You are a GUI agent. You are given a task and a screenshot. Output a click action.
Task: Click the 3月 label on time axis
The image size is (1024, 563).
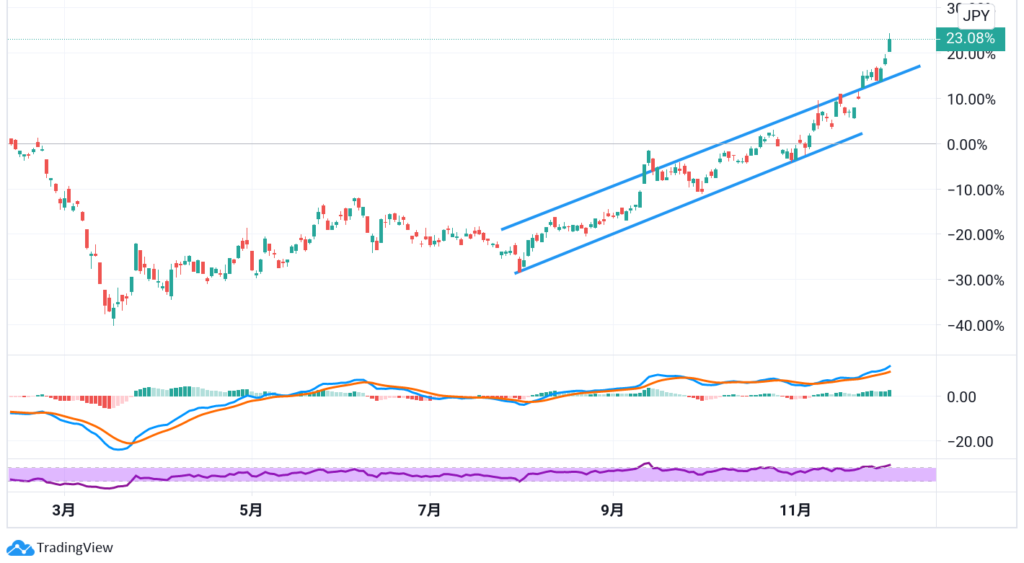coord(64,511)
